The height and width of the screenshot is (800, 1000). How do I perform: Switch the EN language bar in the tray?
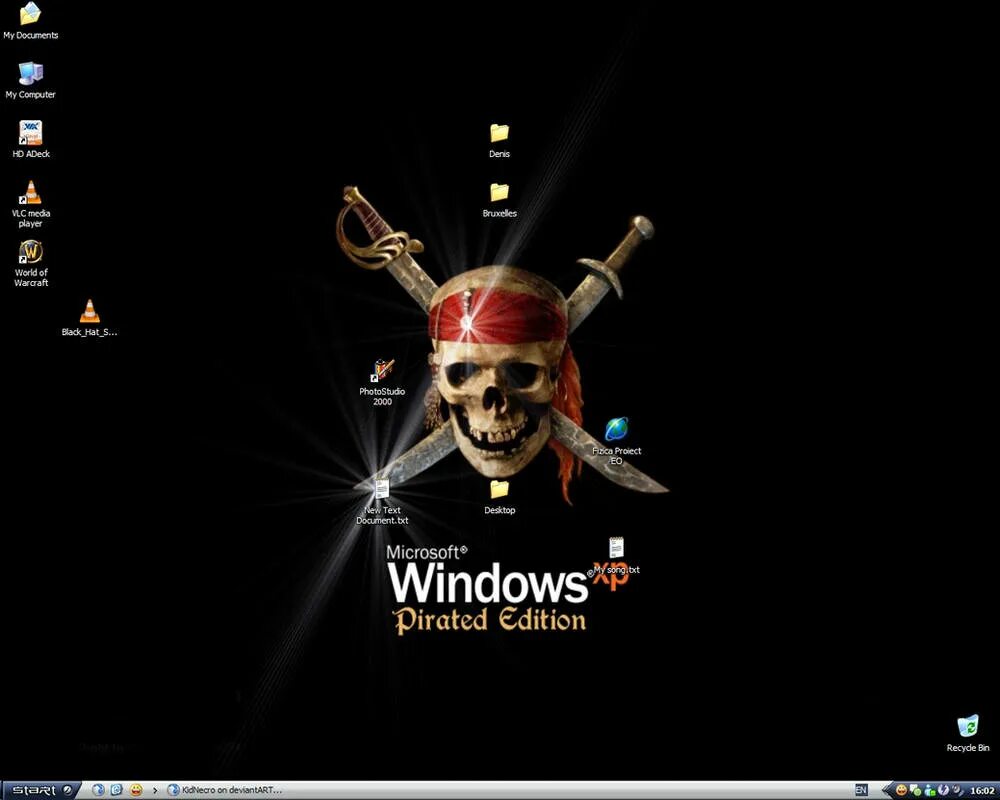(862, 790)
